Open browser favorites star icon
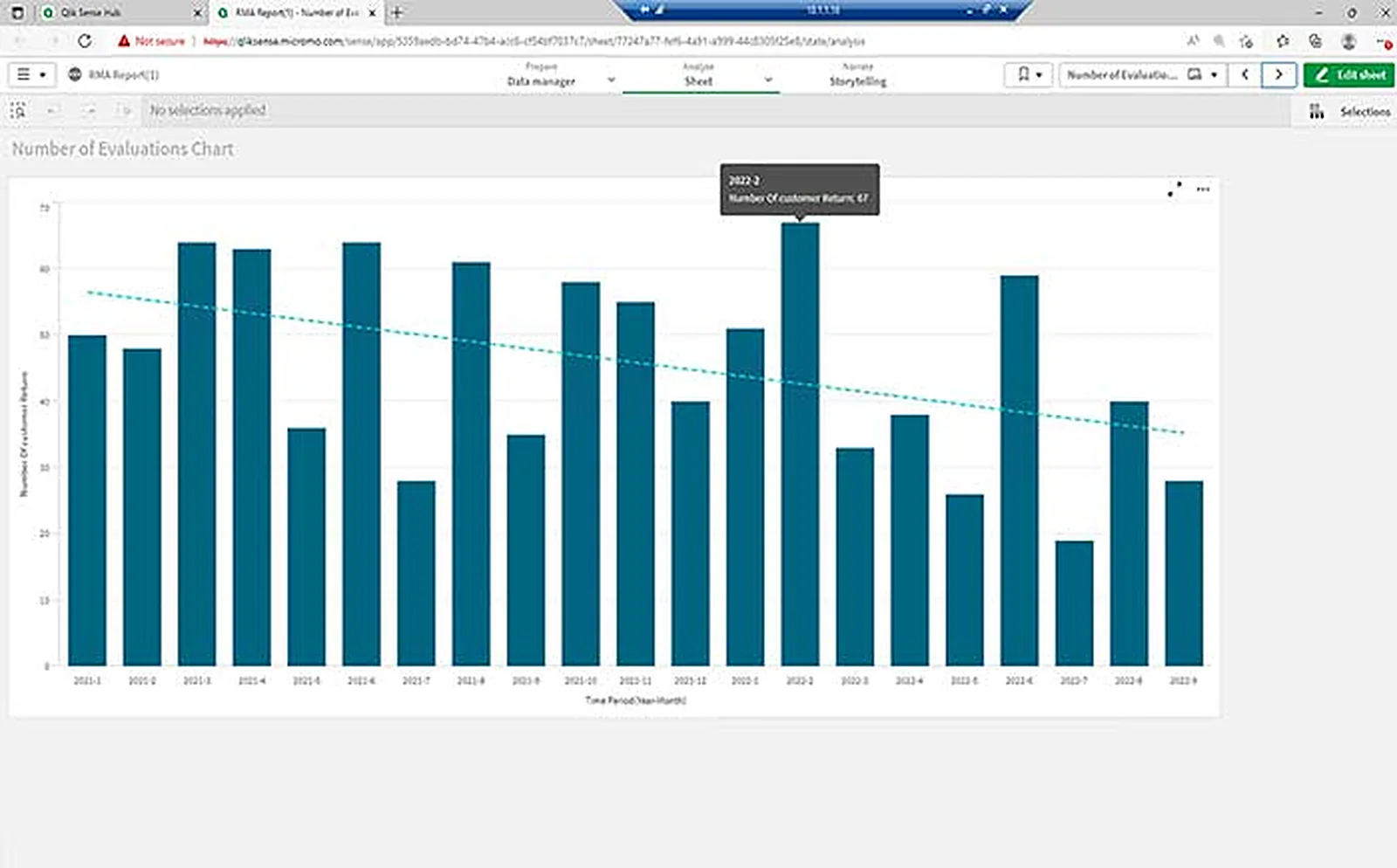This screenshot has height=868, width=1397. click(x=1282, y=41)
